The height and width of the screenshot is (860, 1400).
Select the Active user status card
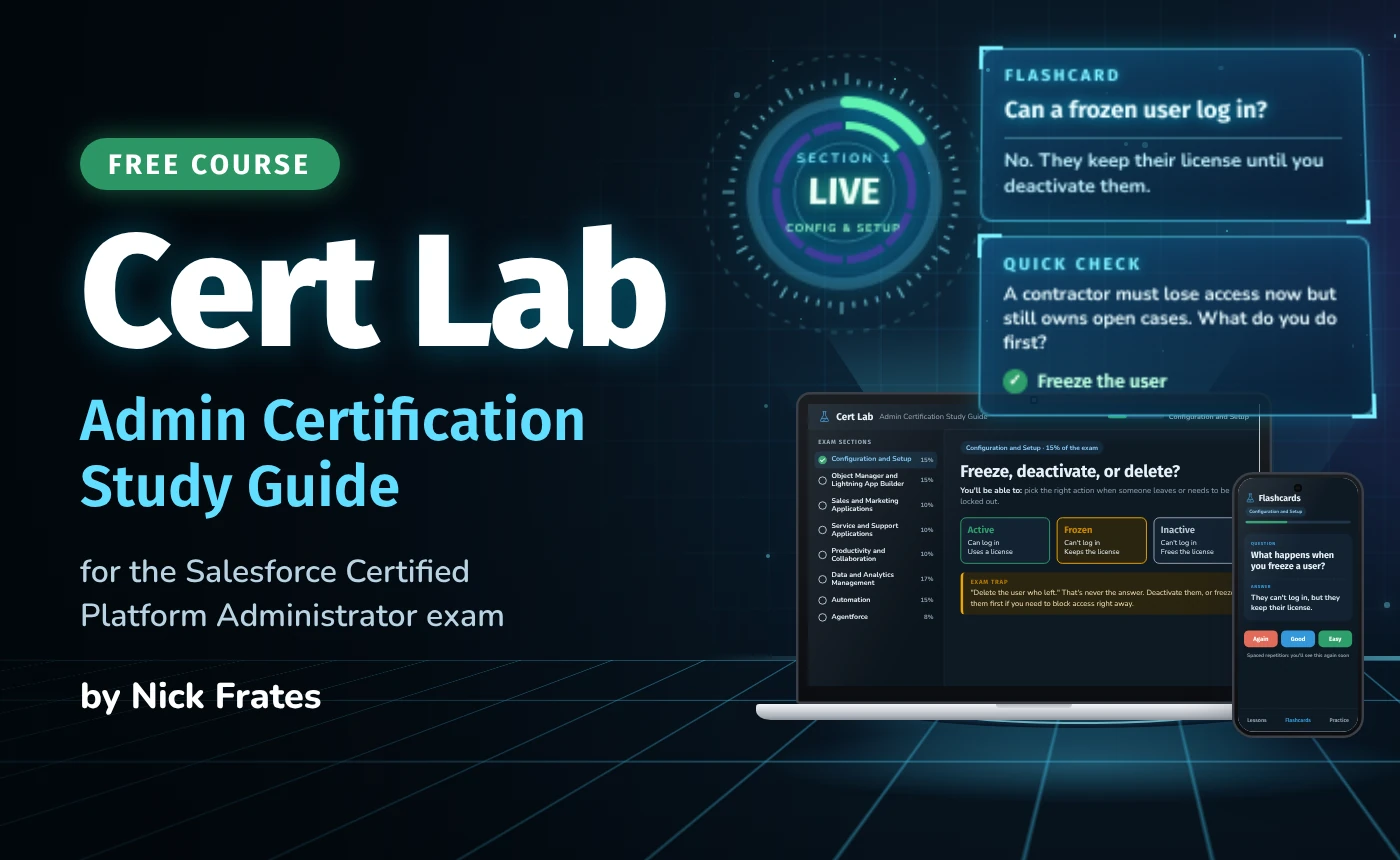[x=1005, y=540]
